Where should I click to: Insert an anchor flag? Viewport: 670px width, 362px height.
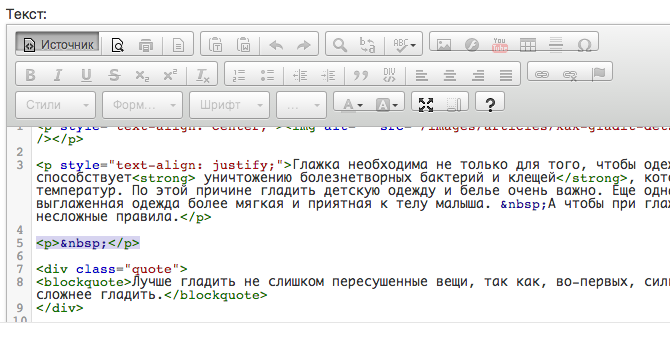tap(599, 74)
